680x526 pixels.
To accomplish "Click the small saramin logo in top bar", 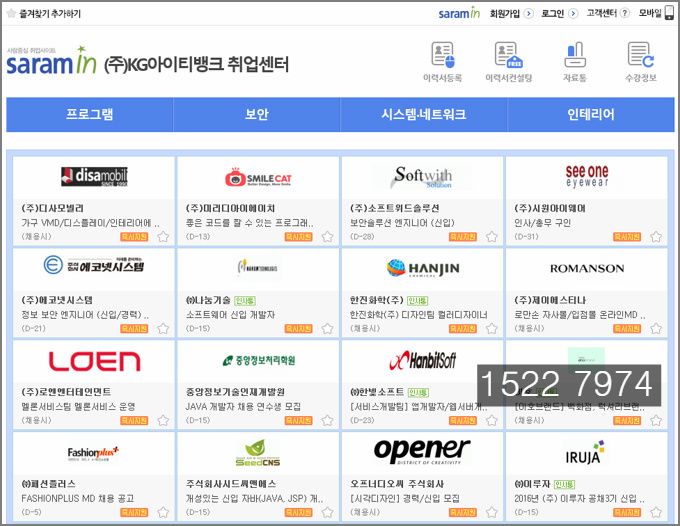I will tap(459, 13).
